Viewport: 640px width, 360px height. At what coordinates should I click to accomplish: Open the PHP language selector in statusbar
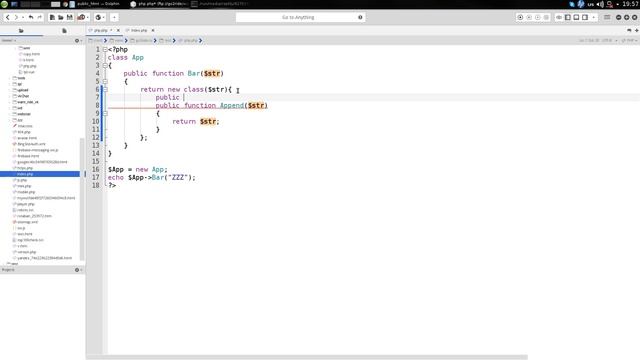click(630, 40)
